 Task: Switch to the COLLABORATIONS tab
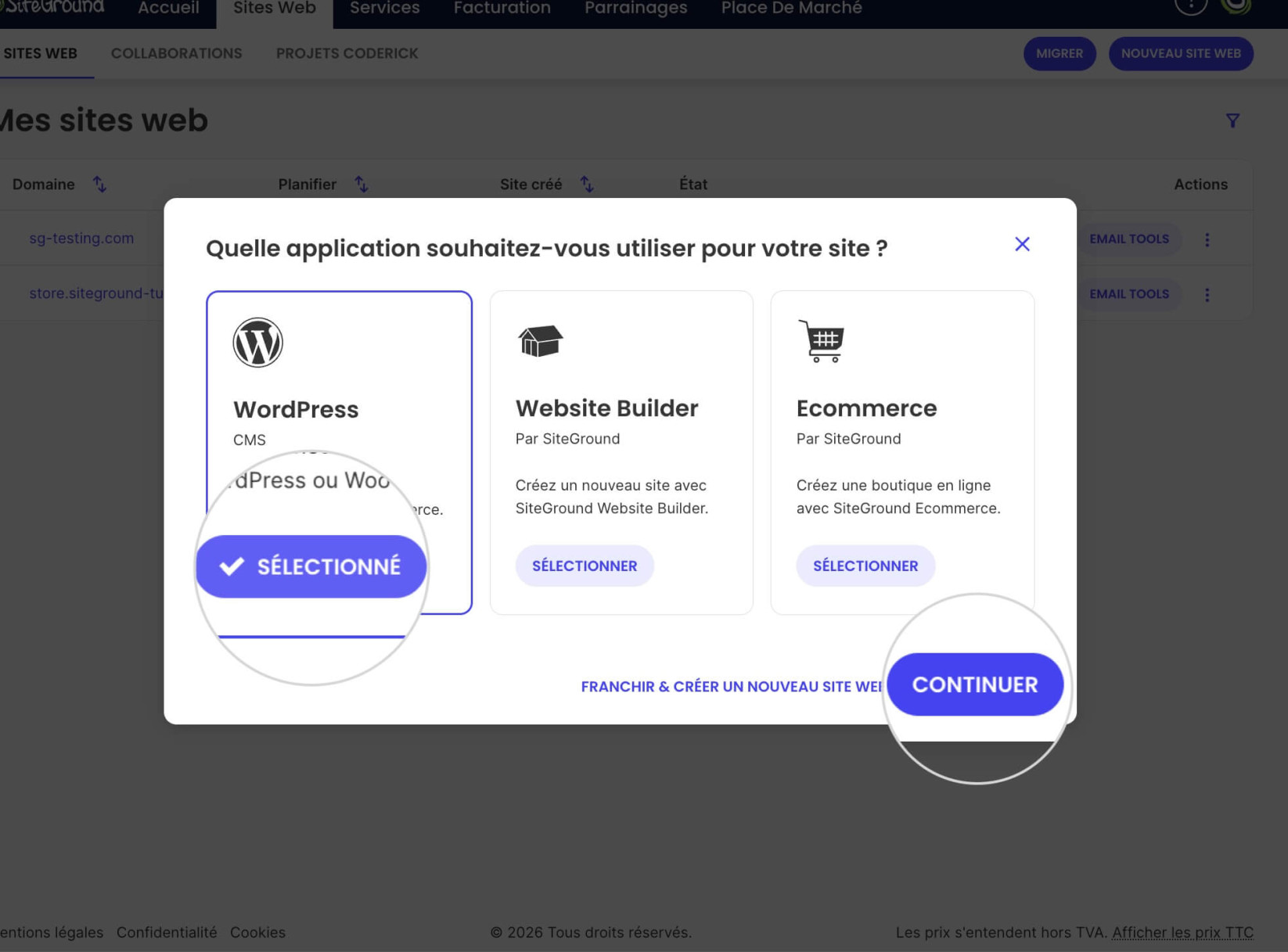pos(177,53)
